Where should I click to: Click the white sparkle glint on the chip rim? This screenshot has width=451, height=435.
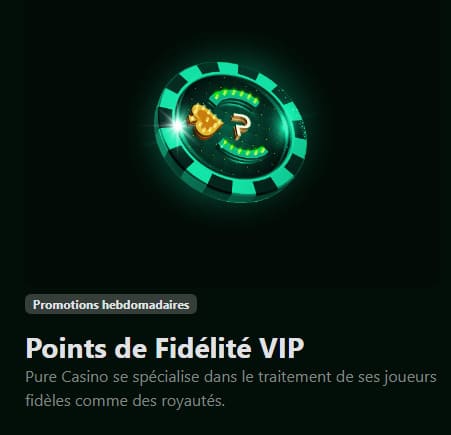click(x=178, y=126)
